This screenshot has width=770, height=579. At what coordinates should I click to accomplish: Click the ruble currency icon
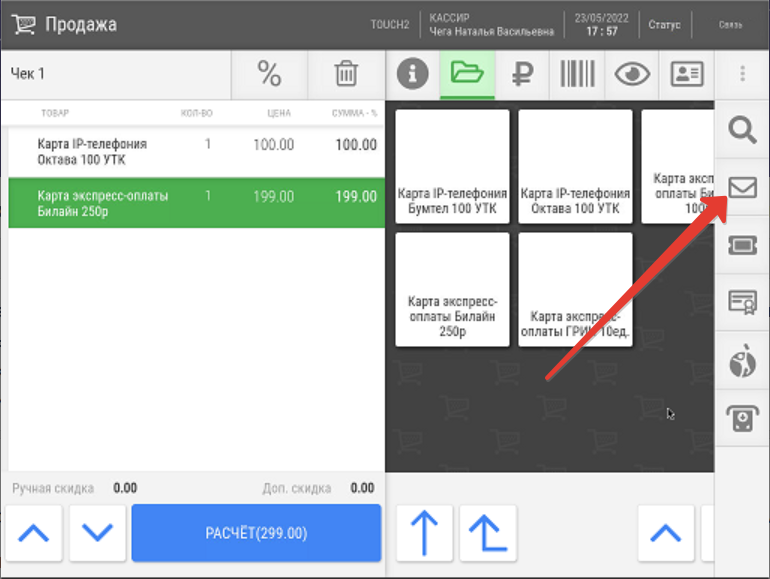(x=522, y=74)
